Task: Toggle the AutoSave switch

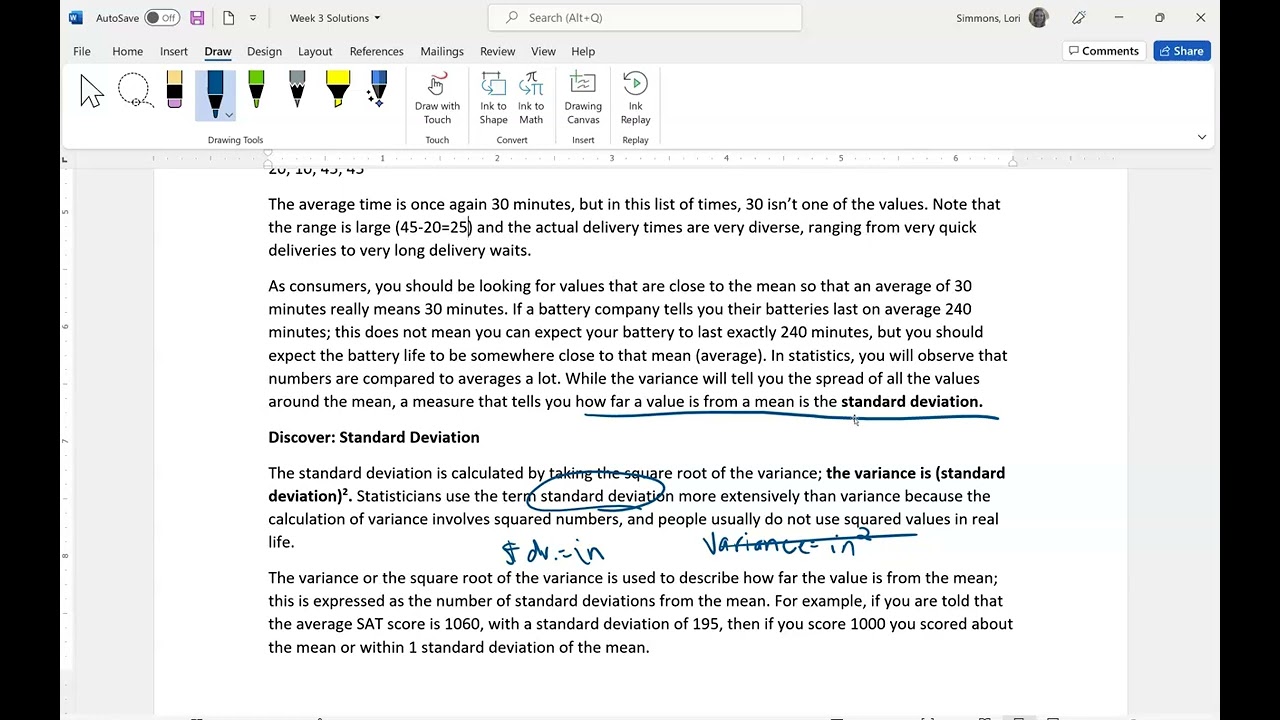Action: click(x=162, y=18)
